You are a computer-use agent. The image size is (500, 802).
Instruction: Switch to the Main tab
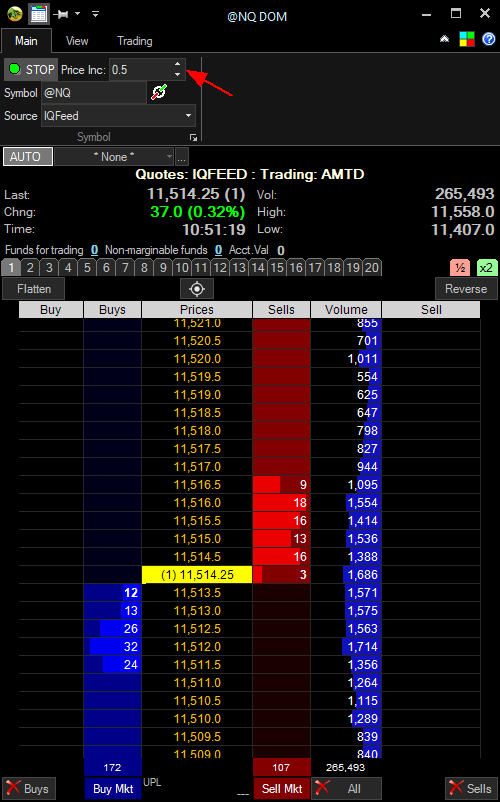[x=26, y=41]
